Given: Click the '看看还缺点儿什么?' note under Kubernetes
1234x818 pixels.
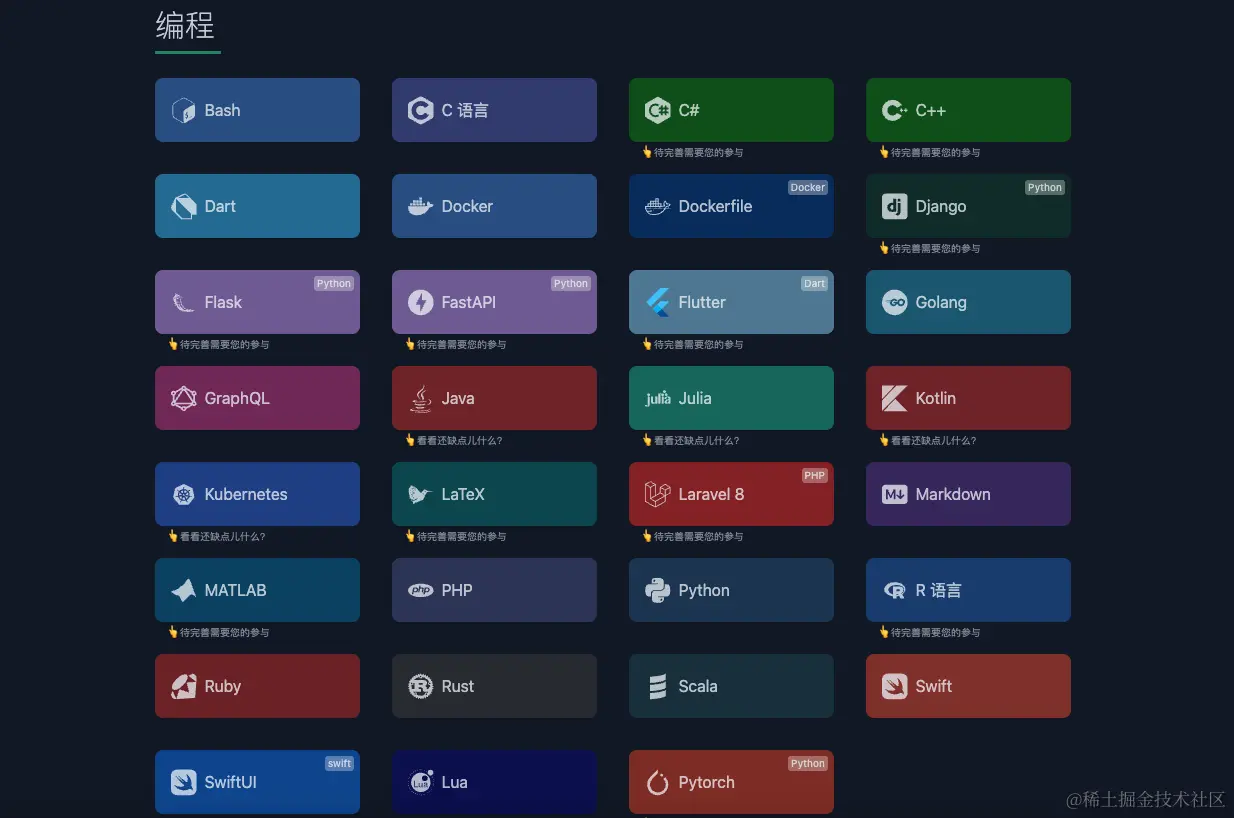Looking at the screenshot, I should [x=217, y=536].
